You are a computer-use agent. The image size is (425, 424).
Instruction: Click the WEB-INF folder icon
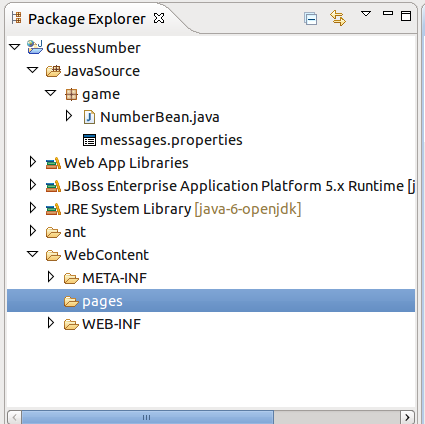coord(71,324)
